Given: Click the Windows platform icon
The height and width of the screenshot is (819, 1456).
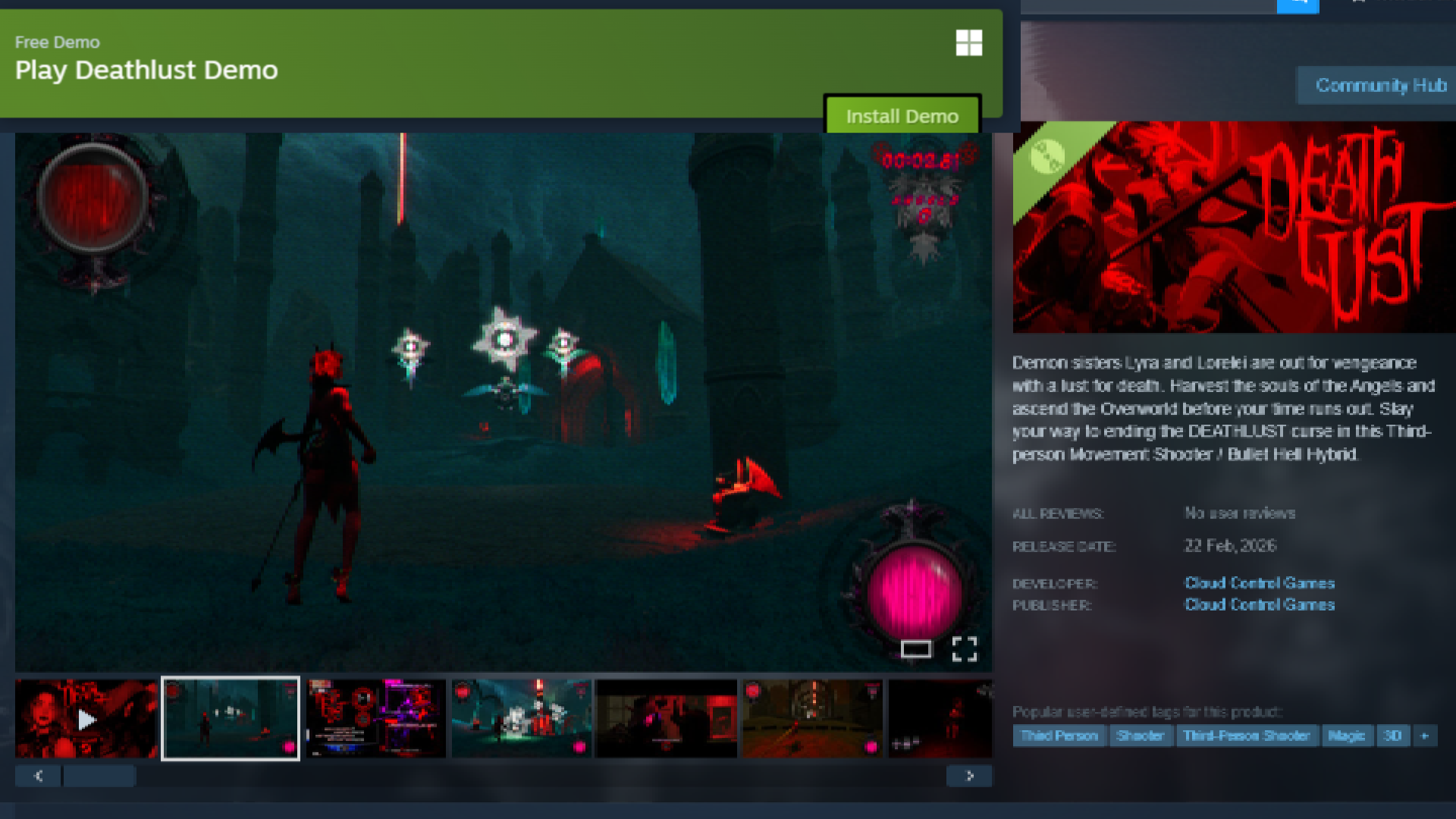Looking at the screenshot, I should pos(968,43).
